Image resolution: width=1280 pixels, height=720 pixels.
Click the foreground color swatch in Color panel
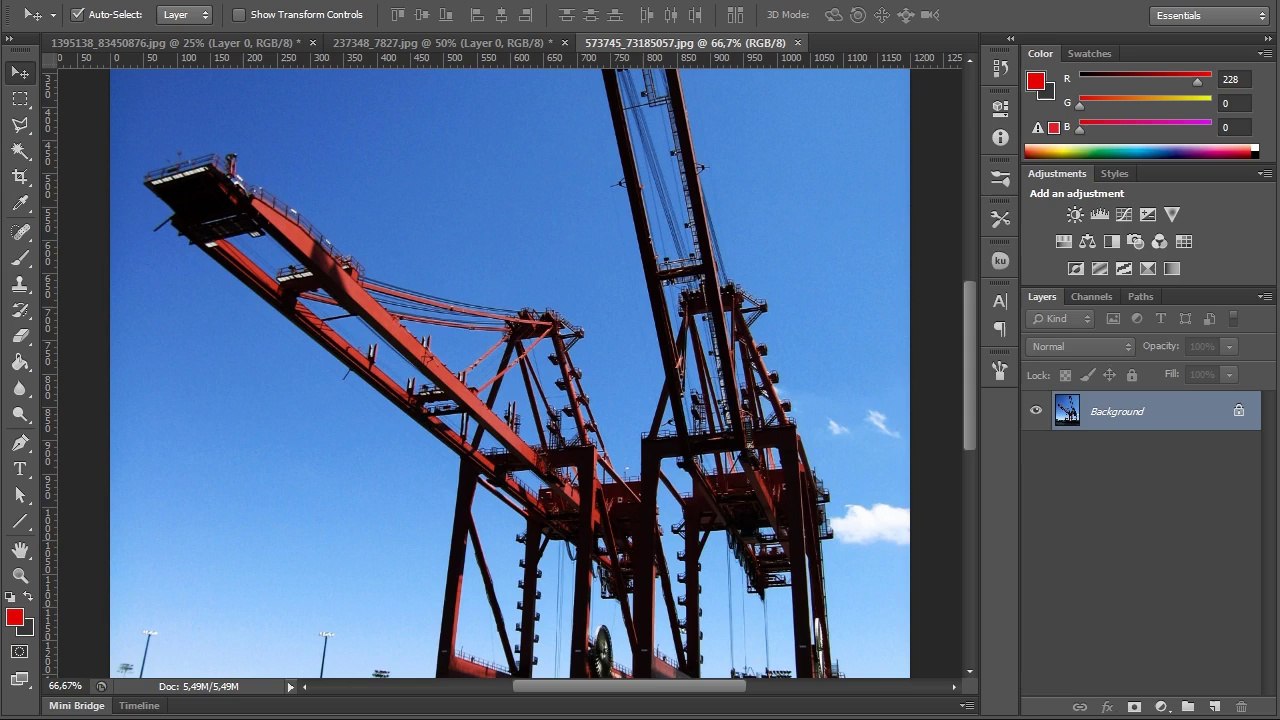coord(1036,81)
